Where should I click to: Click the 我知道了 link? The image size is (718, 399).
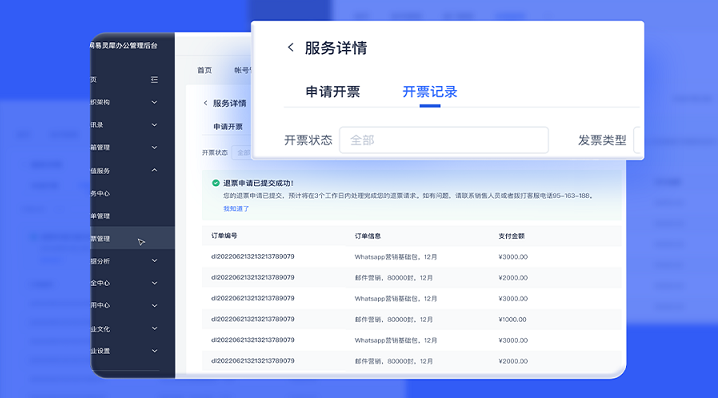tap(236, 208)
